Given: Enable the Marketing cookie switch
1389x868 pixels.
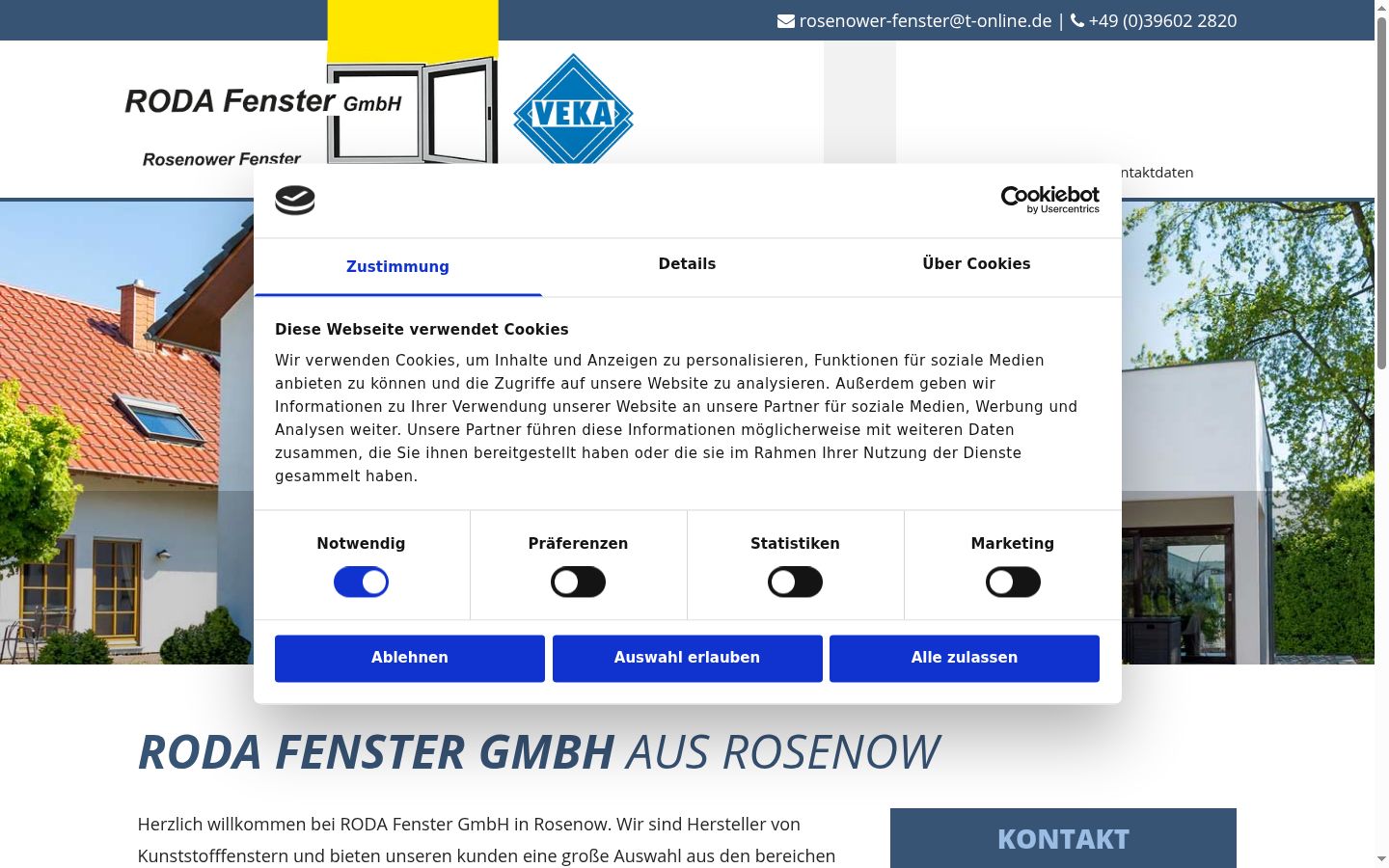Looking at the screenshot, I should tap(1013, 583).
